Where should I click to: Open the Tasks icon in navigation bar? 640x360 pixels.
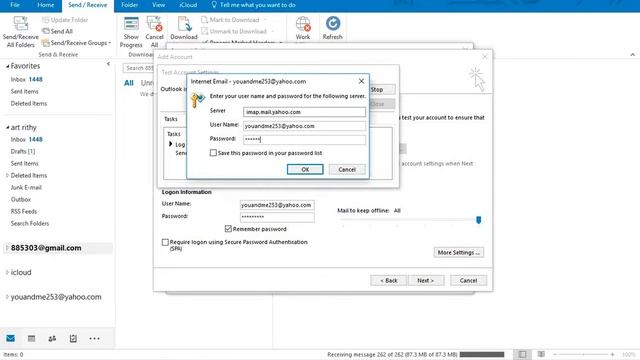[73, 338]
